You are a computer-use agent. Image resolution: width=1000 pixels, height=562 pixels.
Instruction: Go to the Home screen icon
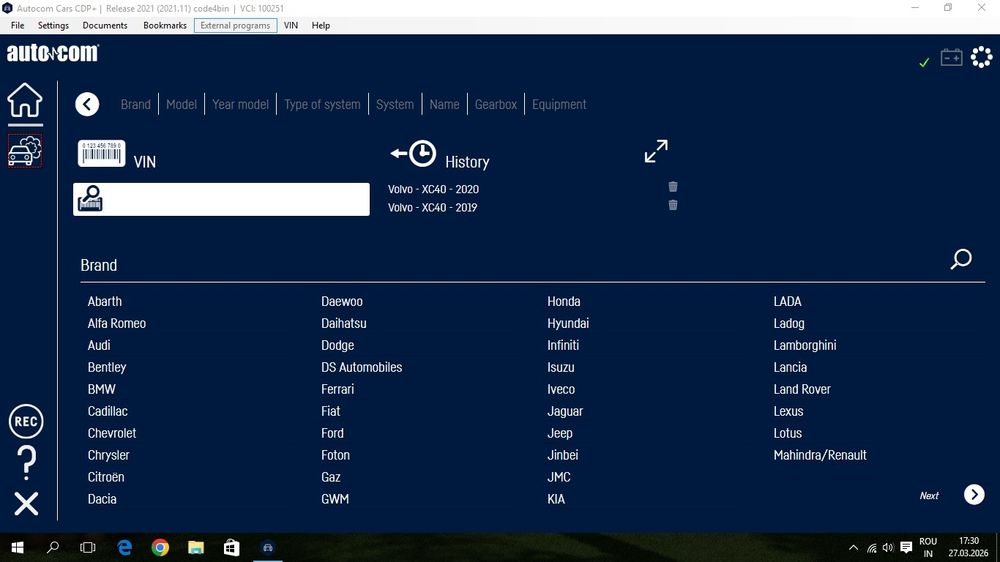(x=25, y=100)
